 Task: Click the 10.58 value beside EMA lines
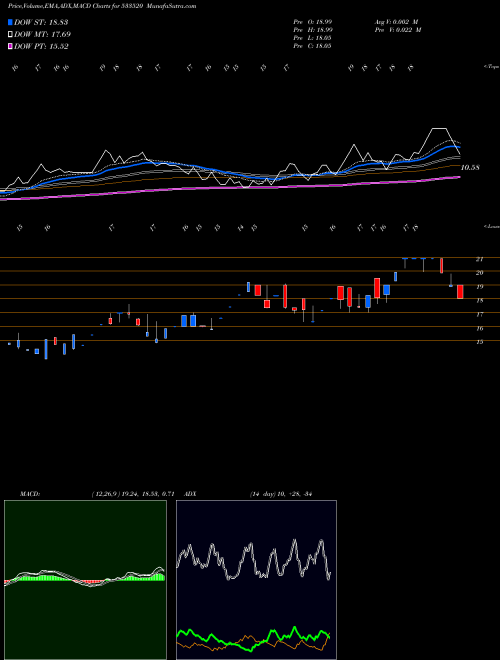coord(470,168)
